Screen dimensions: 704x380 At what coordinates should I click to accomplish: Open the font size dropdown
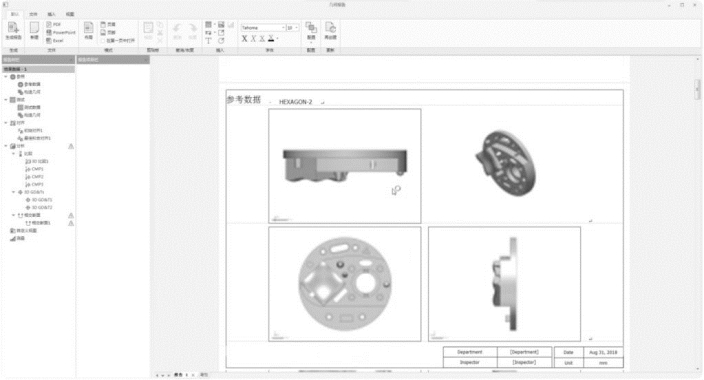point(293,28)
